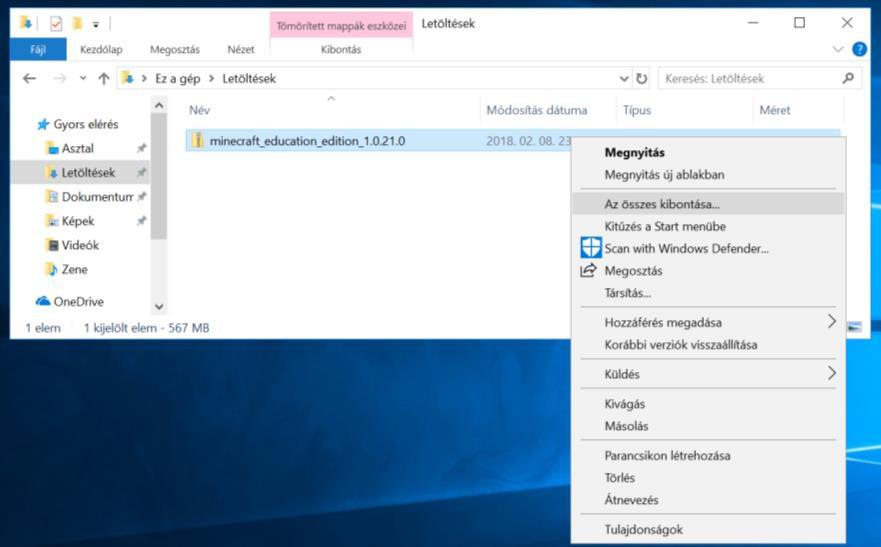Switch to the Kezdőlap ribbon tab
The image size is (881, 547).
(101, 49)
